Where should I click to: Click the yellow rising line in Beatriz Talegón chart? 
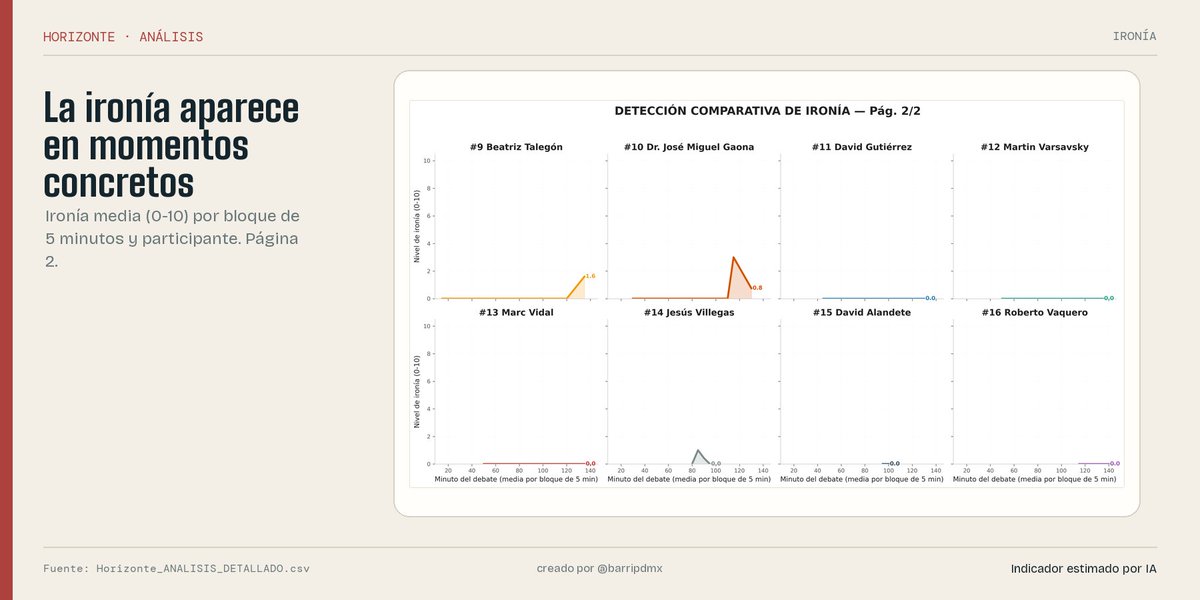(576, 287)
